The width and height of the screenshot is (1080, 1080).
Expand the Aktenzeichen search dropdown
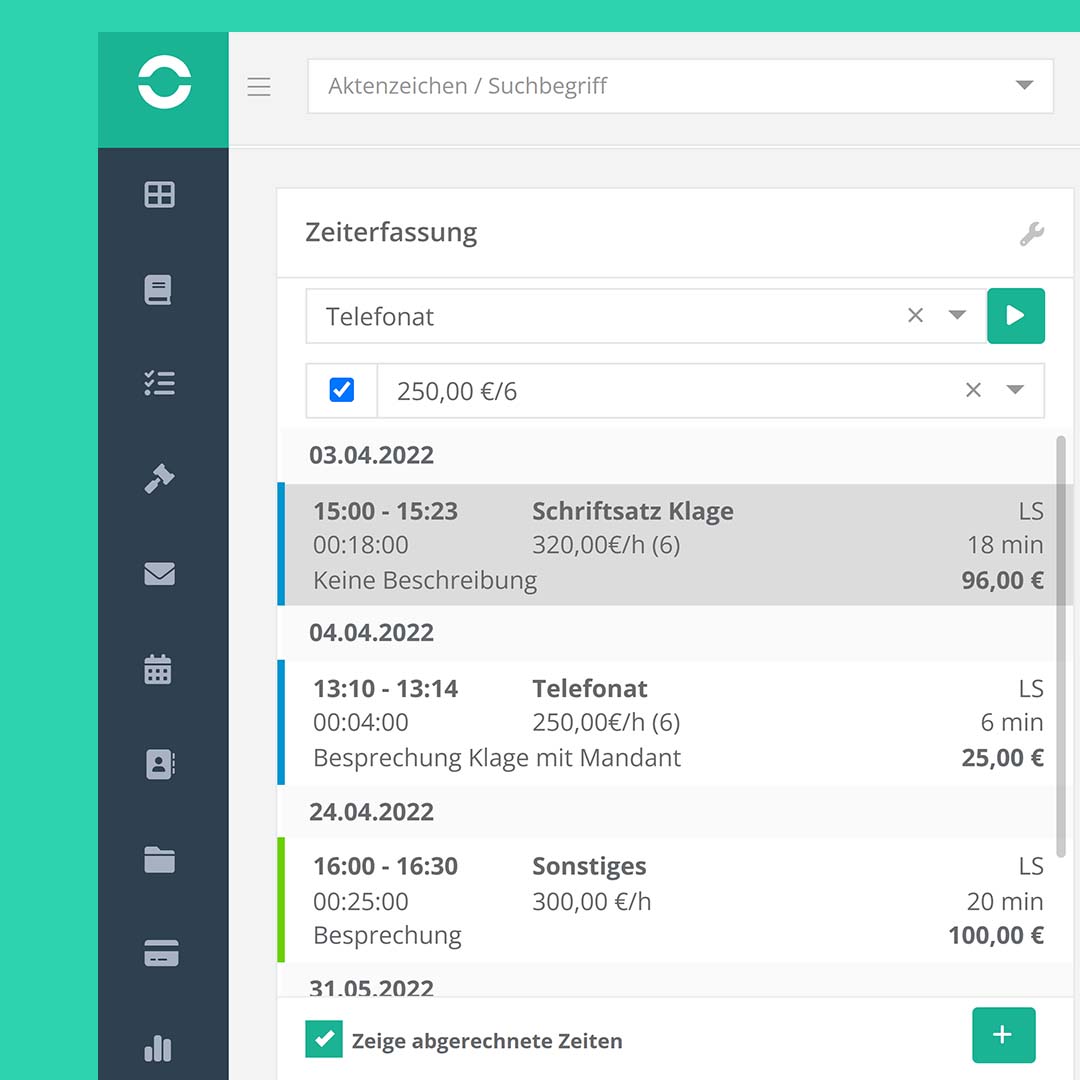pyautogui.click(x=1024, y=86)
